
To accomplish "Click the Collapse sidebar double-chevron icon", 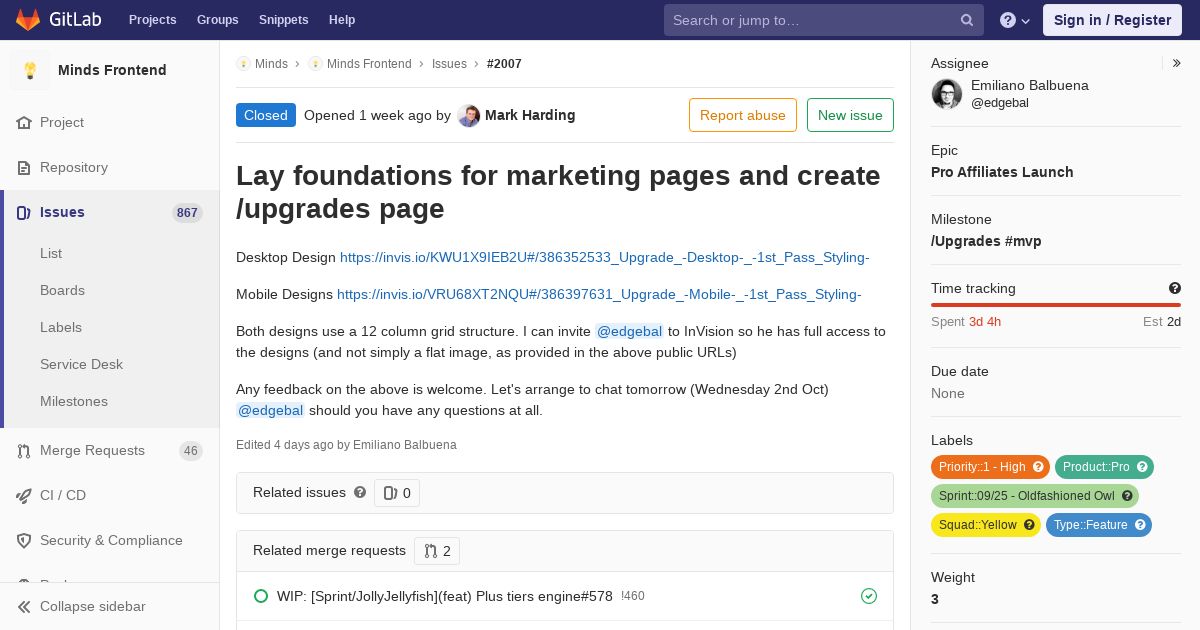I will tap(24, 606).
